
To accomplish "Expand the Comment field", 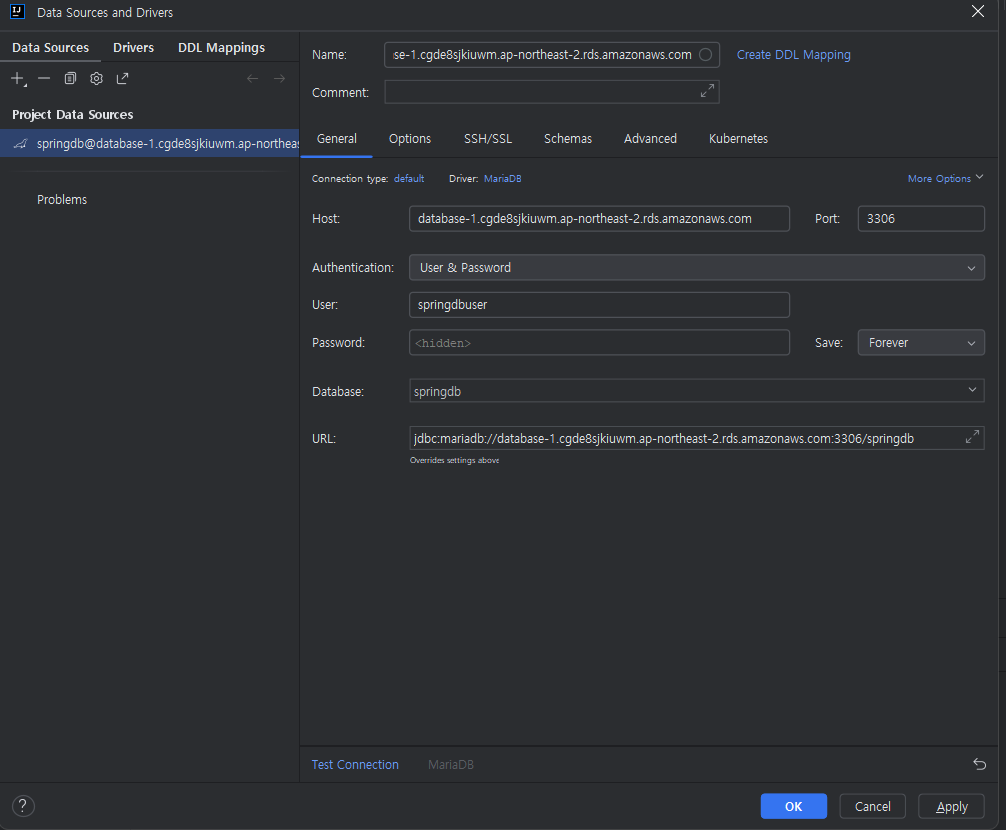I will [707, 91].
